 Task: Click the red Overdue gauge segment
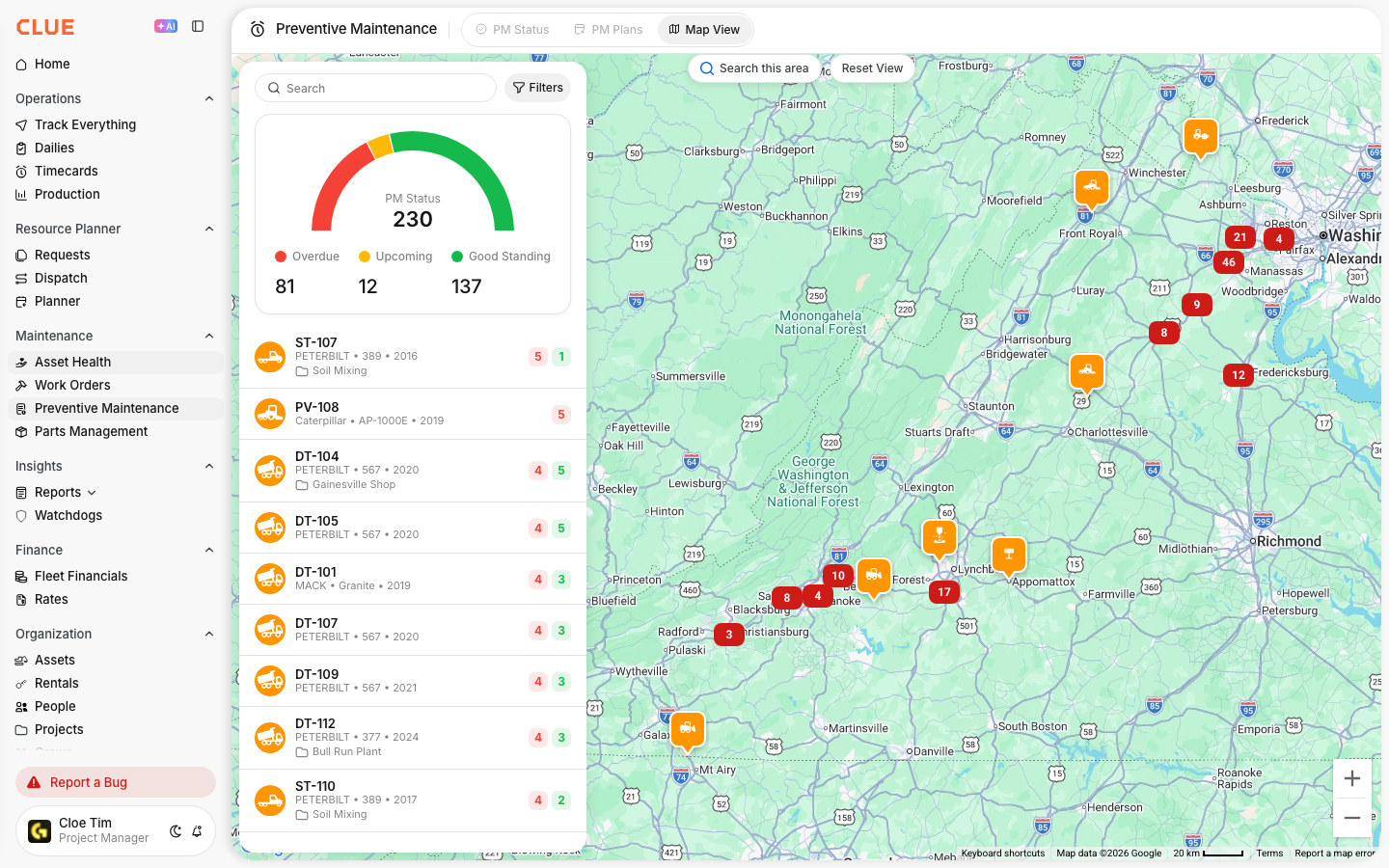click(x=334, y=183)
